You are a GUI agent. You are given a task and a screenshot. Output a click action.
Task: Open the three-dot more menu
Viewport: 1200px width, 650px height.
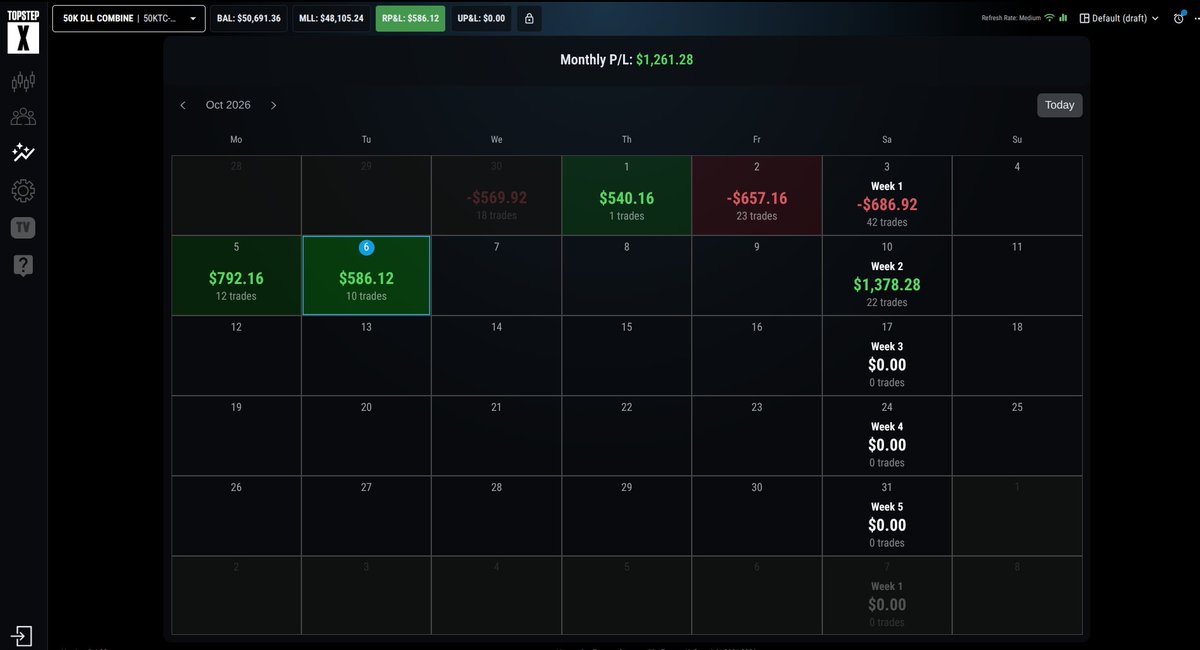coord(1196,18)
